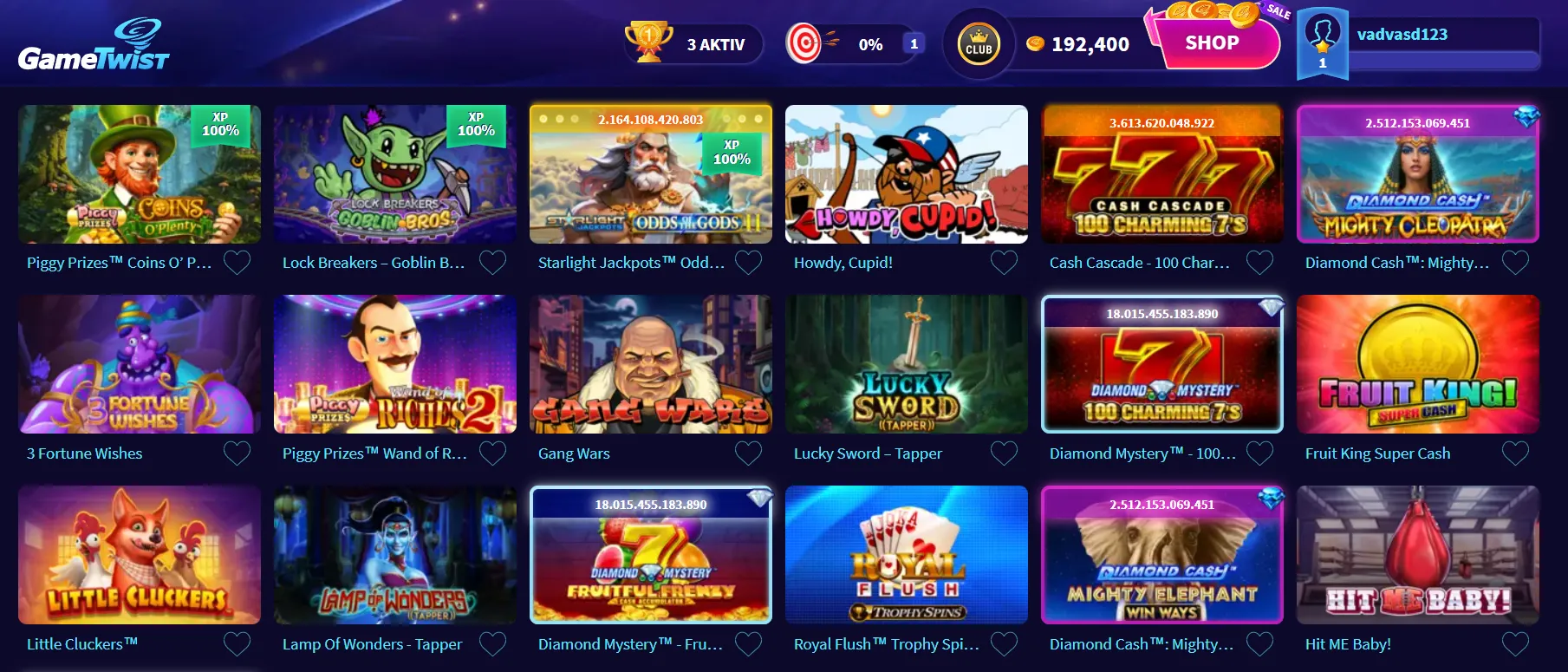
Task: Launch the Little Cluckers game thumbnail
Action: [x=140, y=555]
